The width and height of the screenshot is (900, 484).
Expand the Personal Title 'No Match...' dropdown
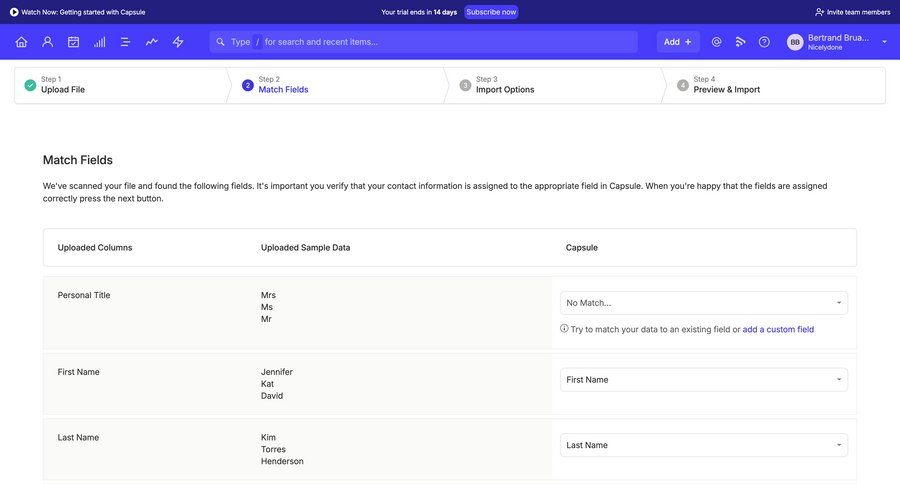coord(703,303)
